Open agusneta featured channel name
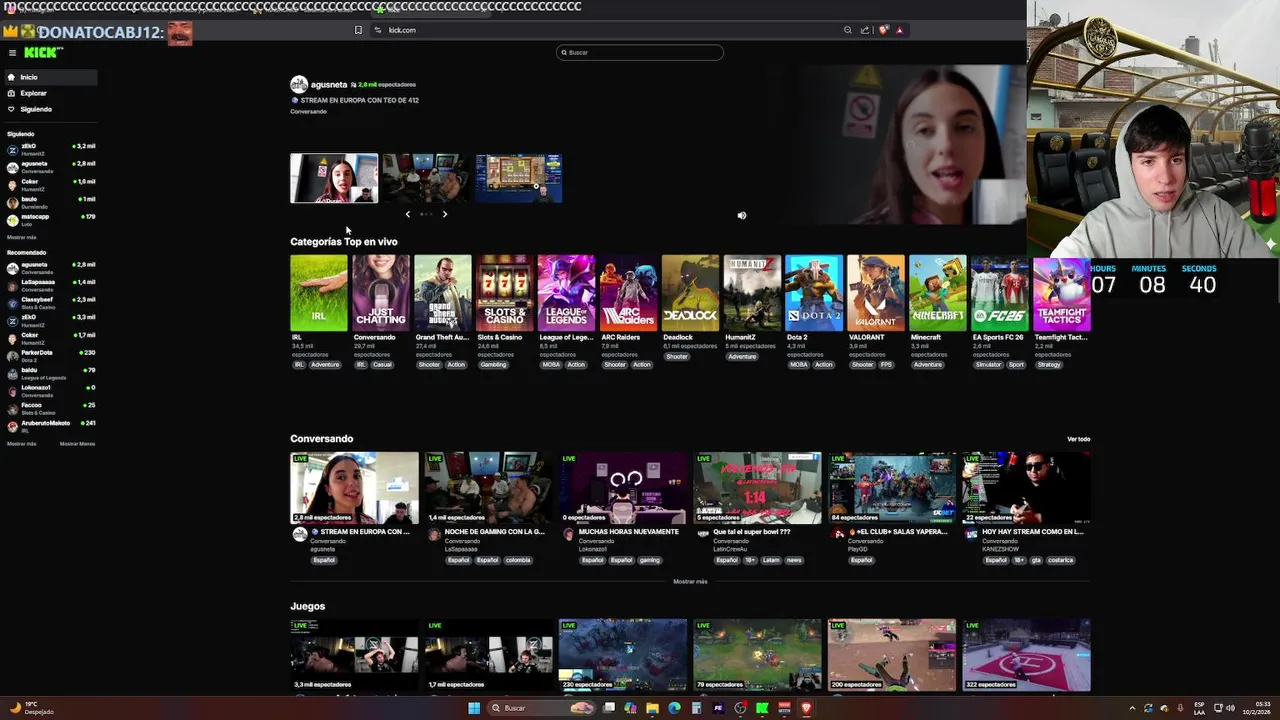Viewport: 1280px width, 720px height. click(328, 85)
